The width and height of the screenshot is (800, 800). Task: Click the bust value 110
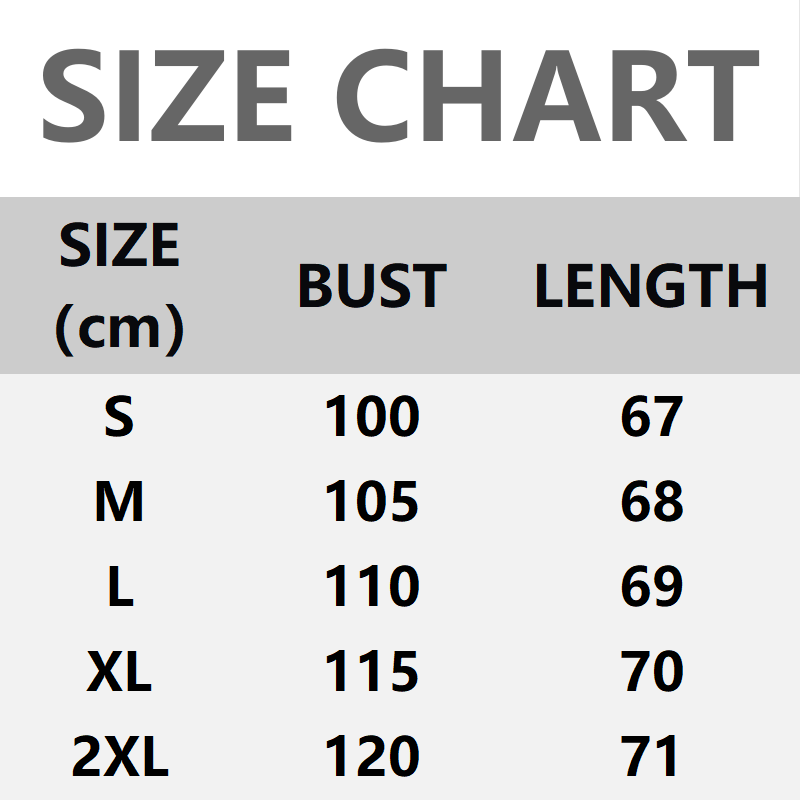coord(371,587)
